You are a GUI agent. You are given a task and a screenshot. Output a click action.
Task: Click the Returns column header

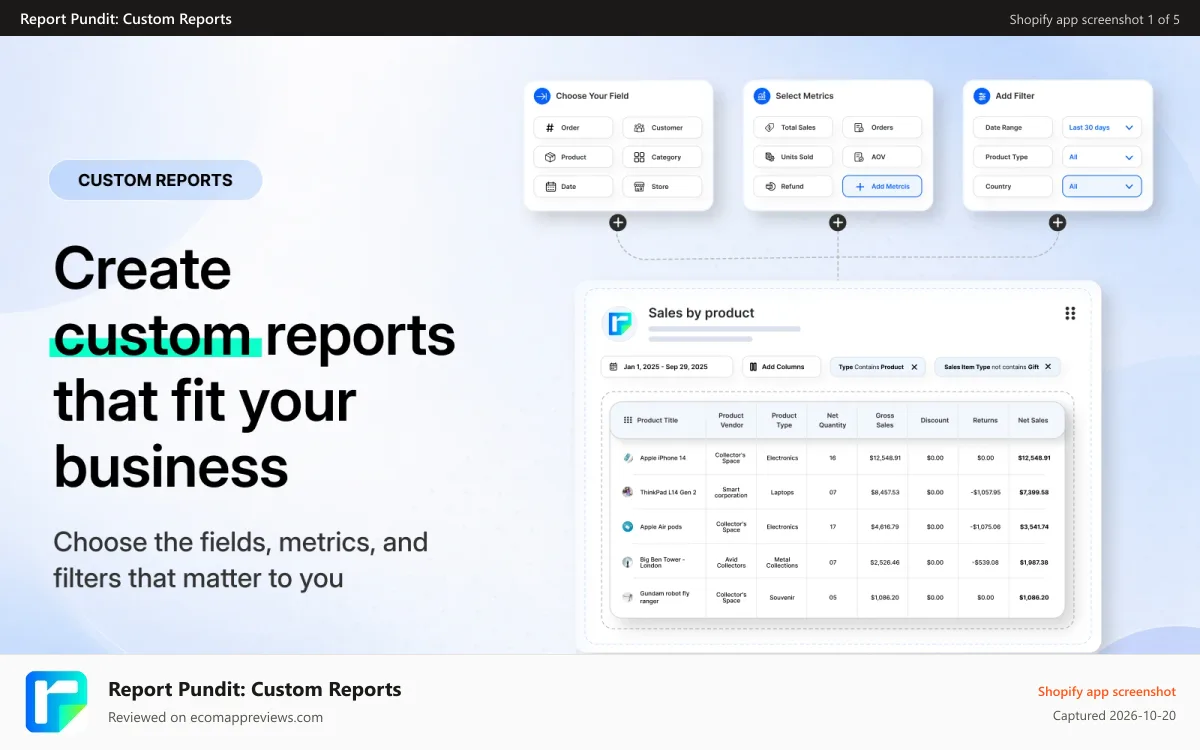[985, 420]
